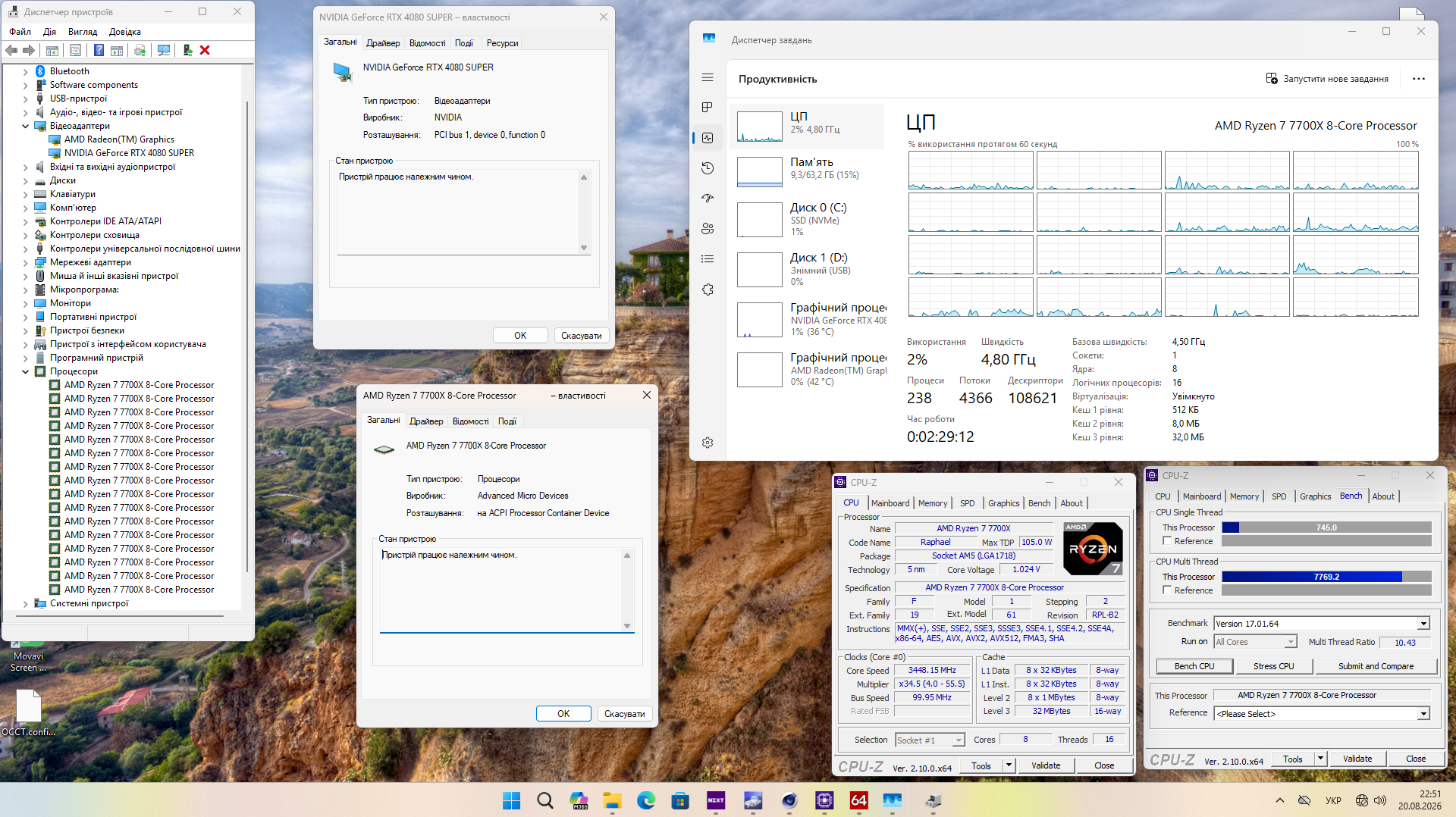
Task: Click Validate in the CPU-Z processor window
Action: pos(1046,765)
